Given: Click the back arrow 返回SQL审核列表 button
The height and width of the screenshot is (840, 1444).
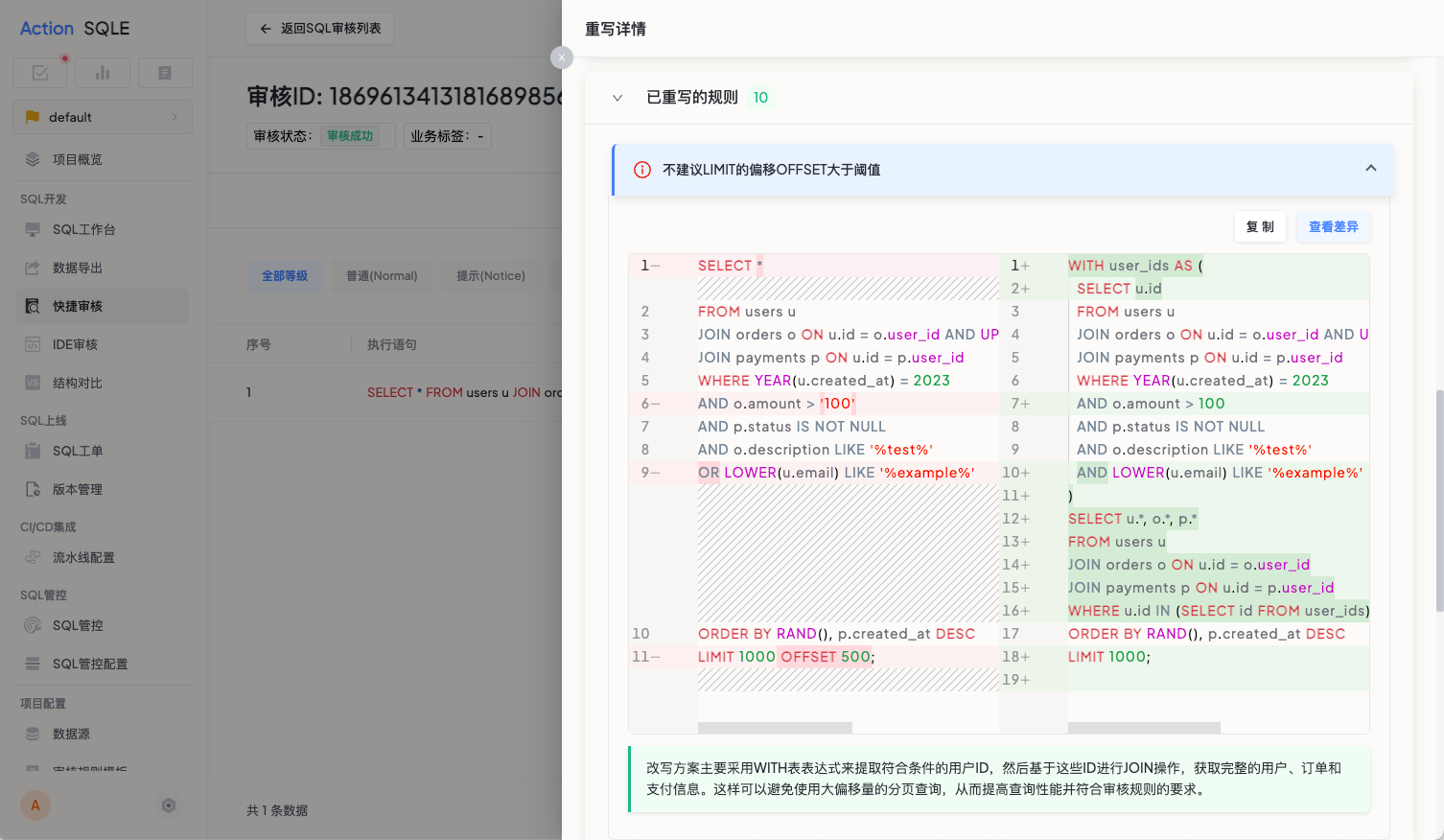Looking at the screenshot, I should pyautogui.click(x=320, y=29).
